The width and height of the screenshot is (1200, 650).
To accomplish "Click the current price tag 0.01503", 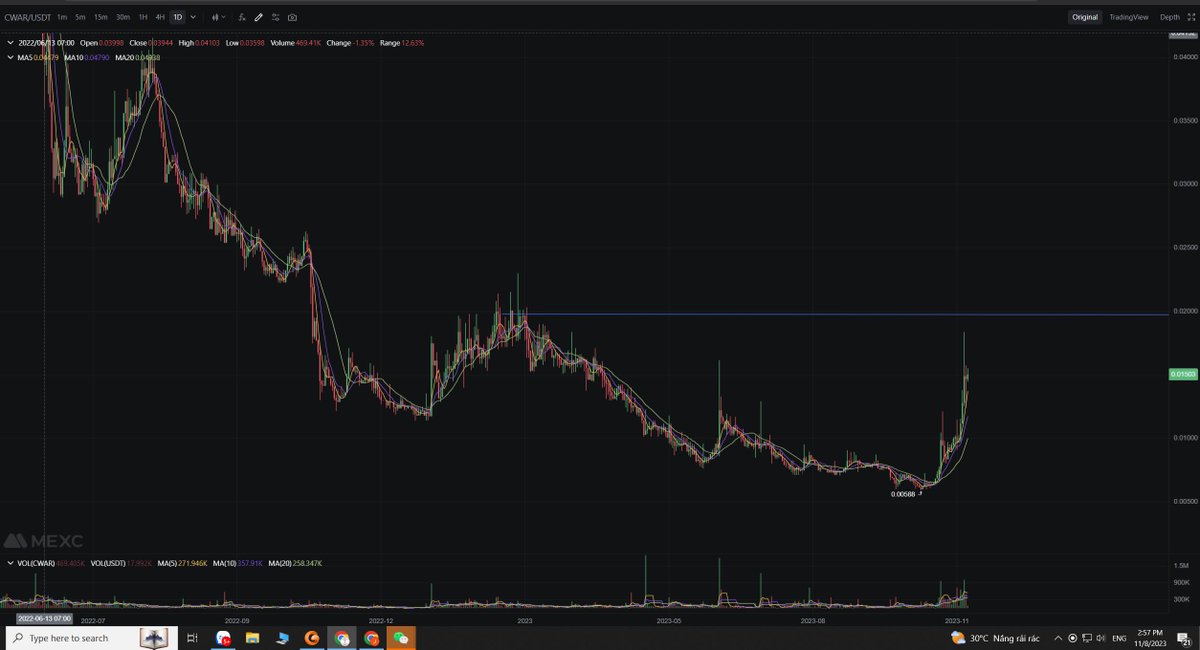I will (x=1183, y=374).
